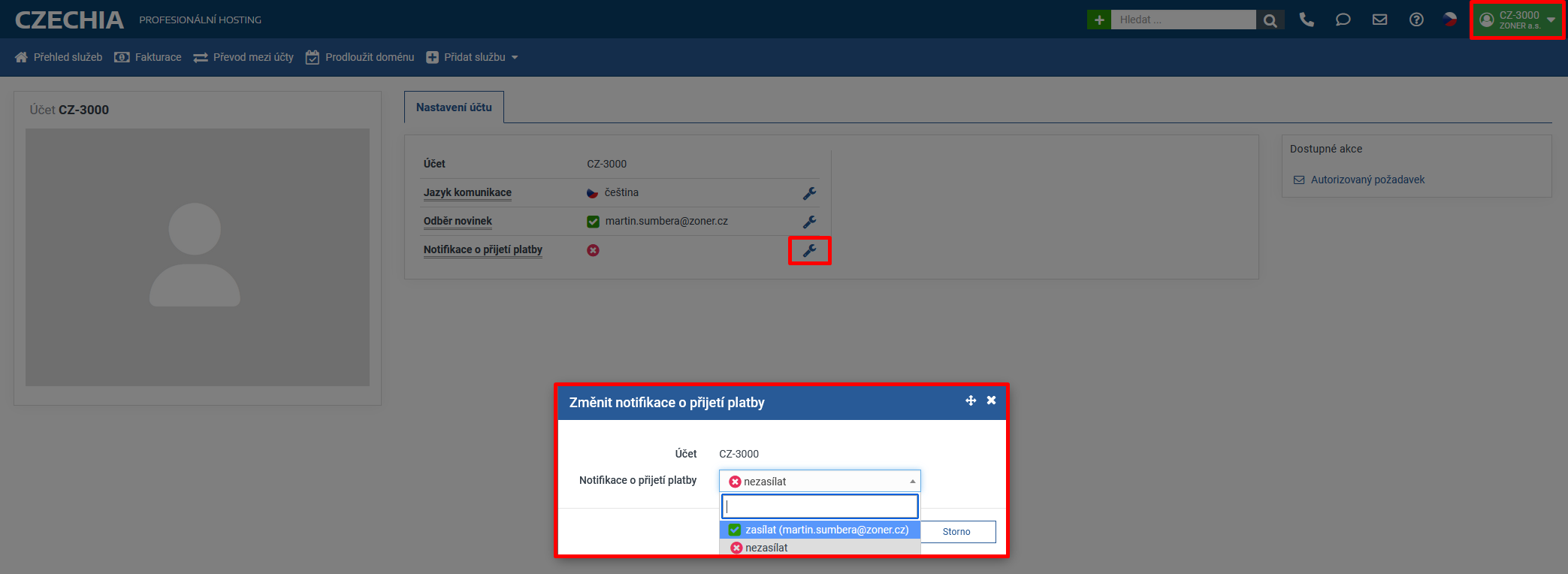This screenshot has height=574, width=1568.
Task: Click the envelope mail icon in header
Action: tap(1379, 20)
